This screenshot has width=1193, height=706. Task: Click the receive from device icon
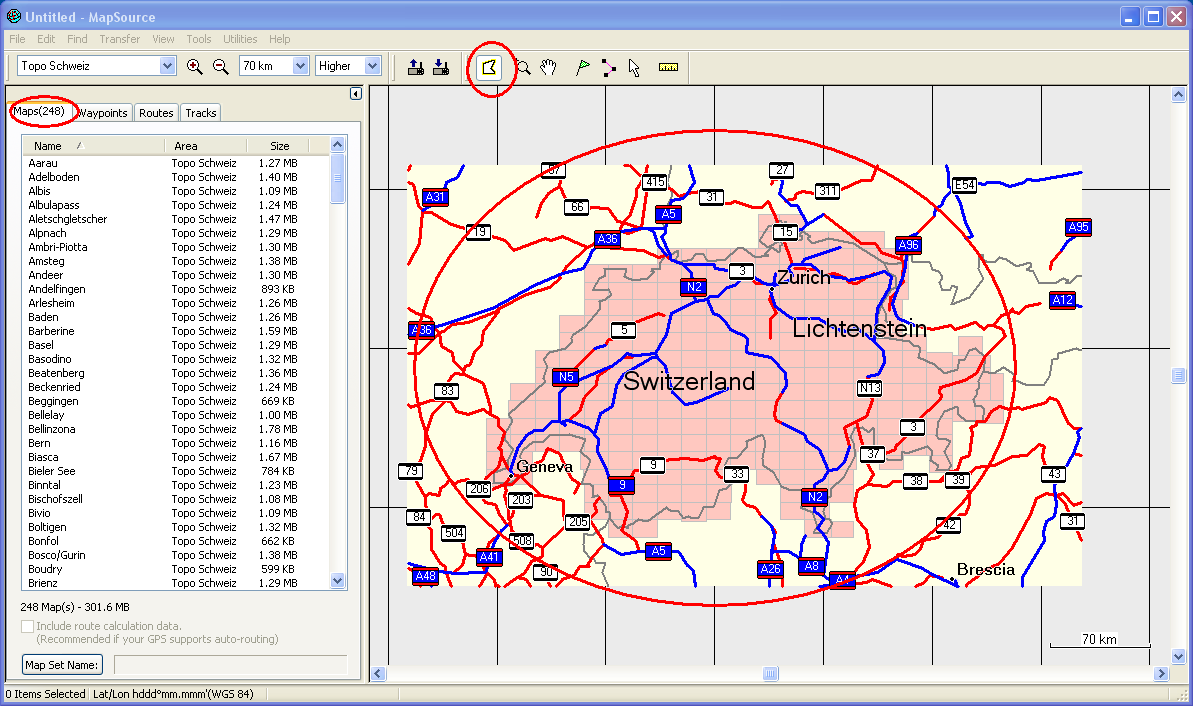(441, 67)
